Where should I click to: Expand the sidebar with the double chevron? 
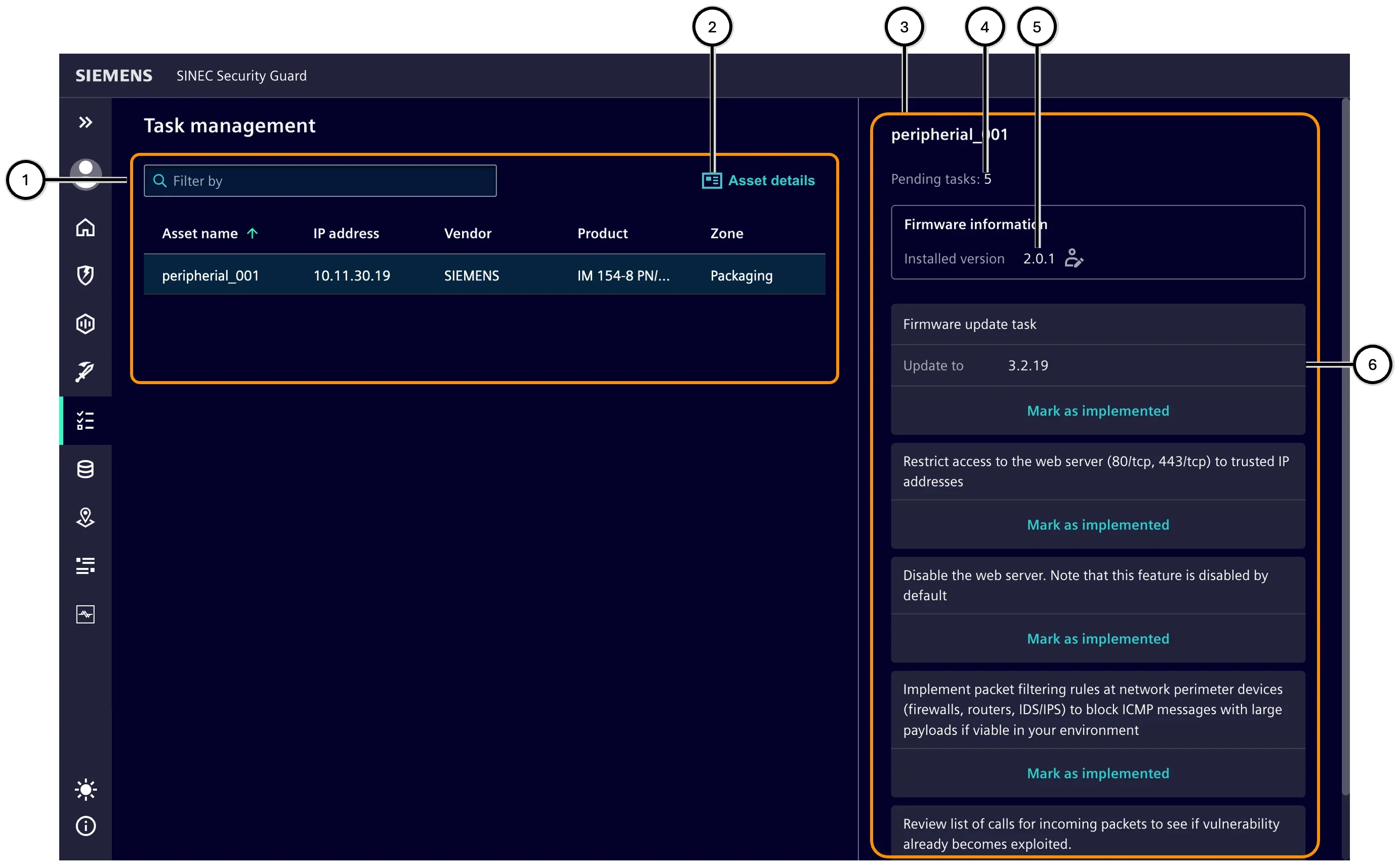(86, 122)
